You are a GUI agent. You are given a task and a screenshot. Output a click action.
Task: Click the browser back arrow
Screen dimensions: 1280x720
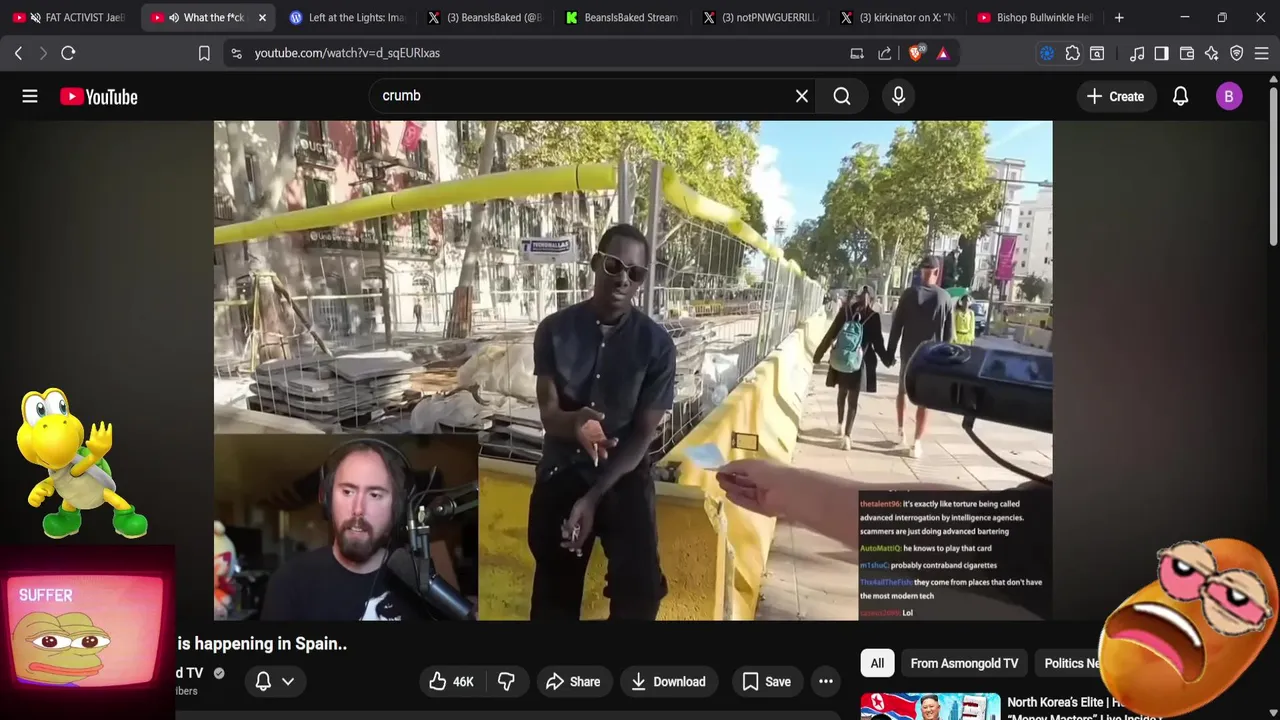18,53
